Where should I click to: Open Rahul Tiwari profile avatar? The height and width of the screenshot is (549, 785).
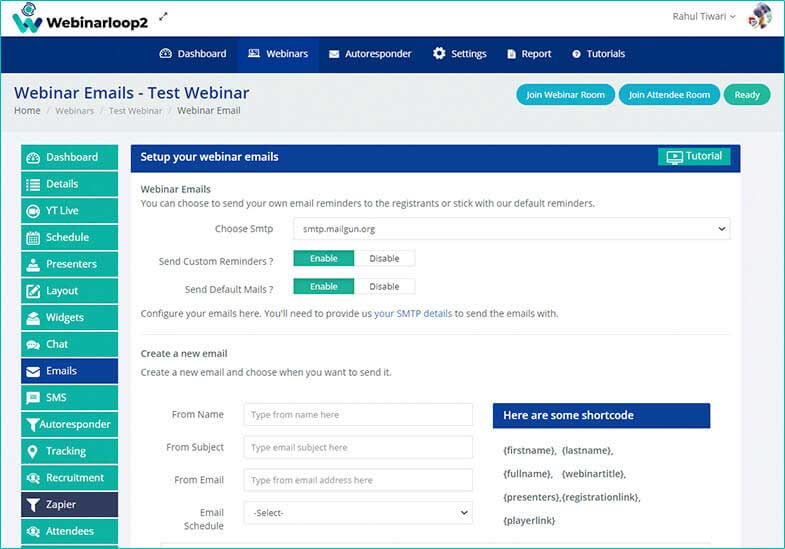[760, 16]
